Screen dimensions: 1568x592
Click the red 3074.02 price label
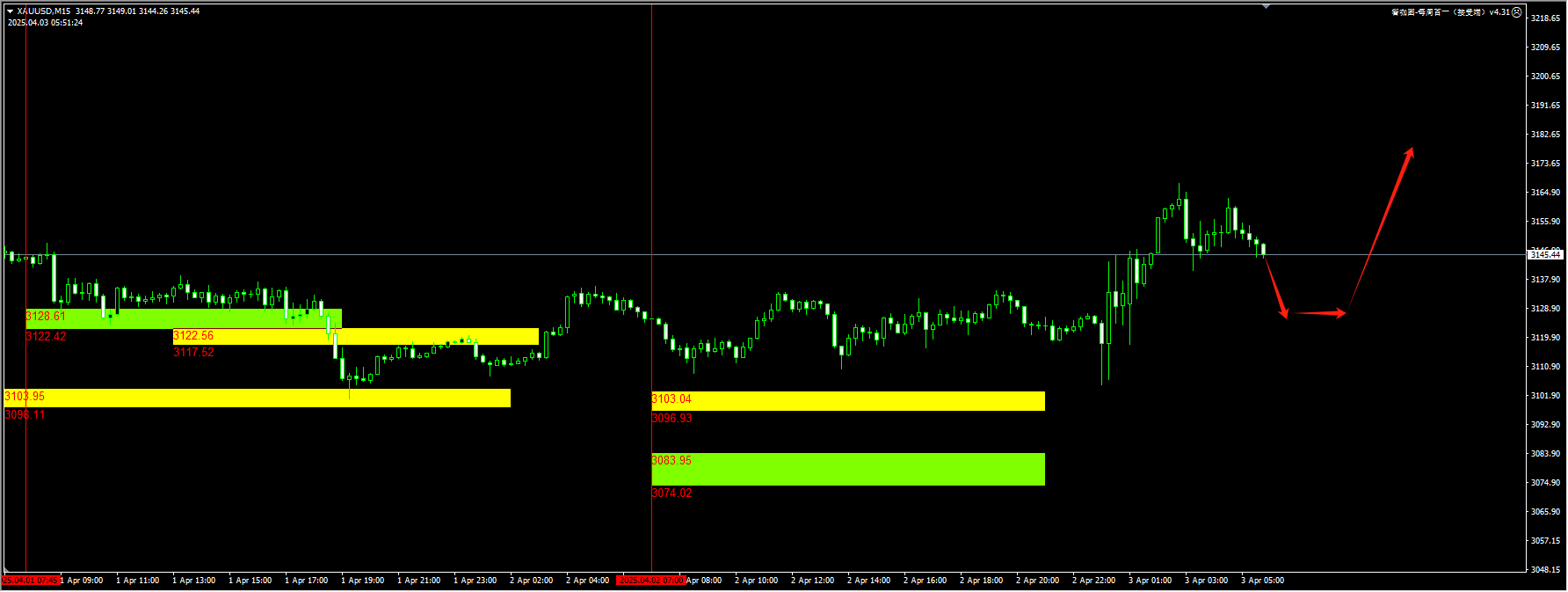671,493
